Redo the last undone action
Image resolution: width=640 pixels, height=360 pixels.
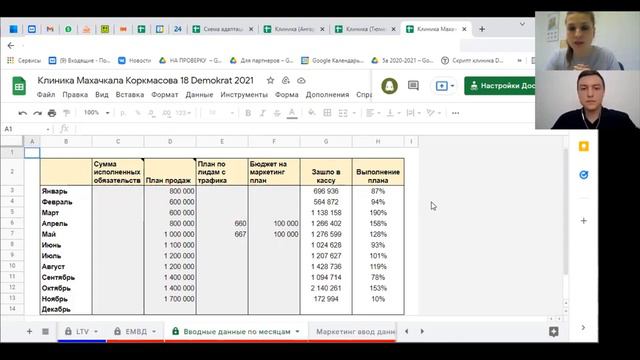(x=37, y=113)
